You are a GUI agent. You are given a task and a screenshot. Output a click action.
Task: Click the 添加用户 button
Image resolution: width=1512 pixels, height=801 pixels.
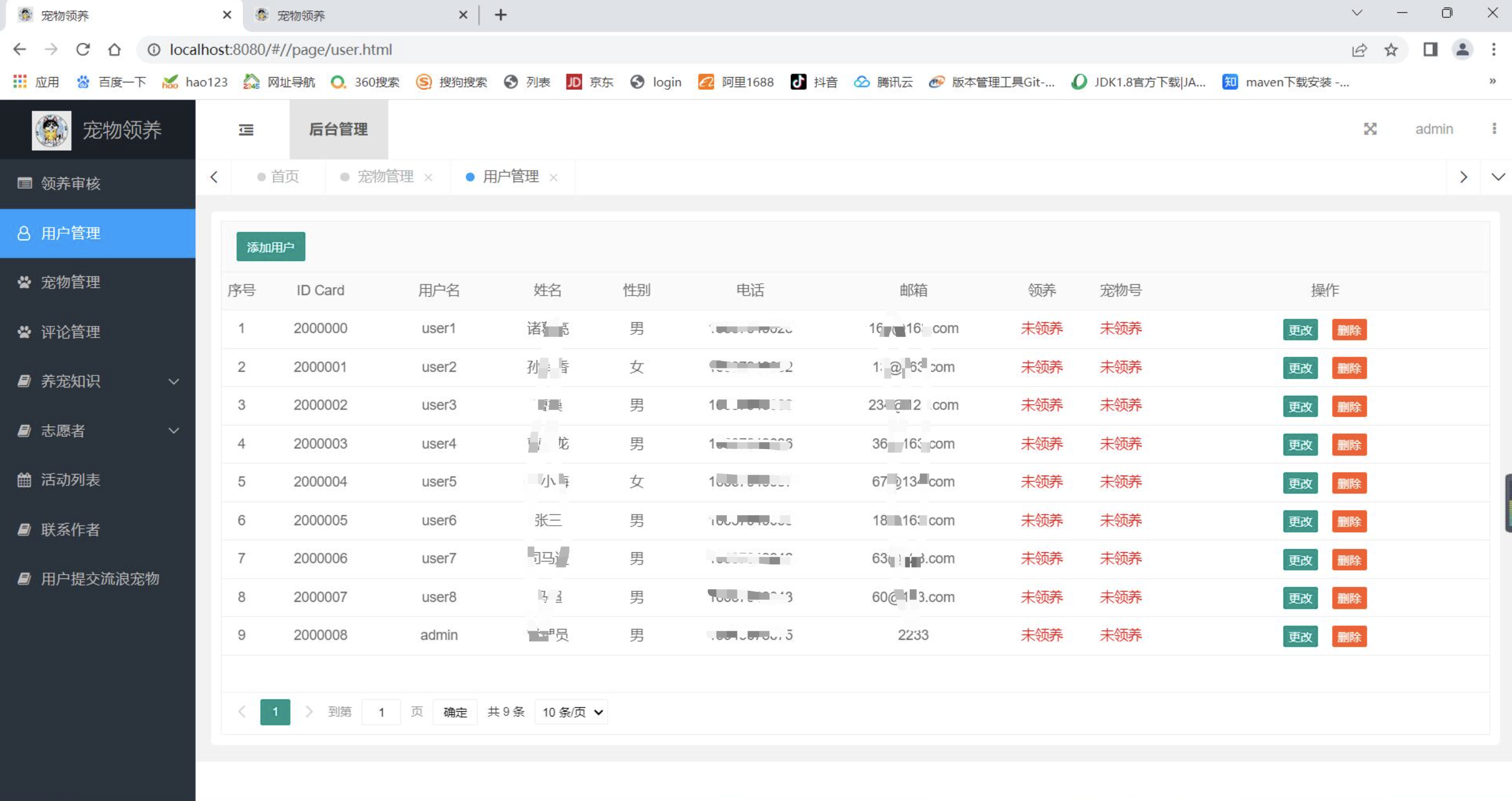pos(271,247)
